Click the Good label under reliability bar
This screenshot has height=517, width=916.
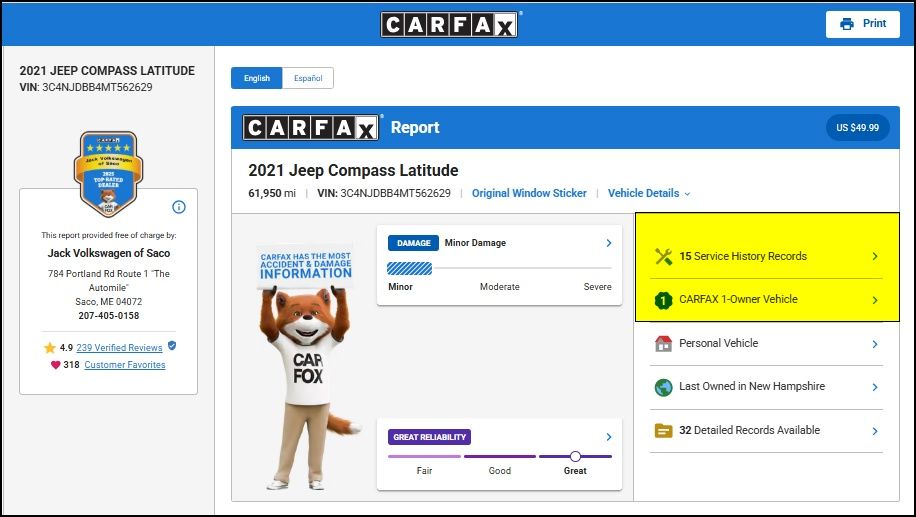tap(499, 471)
